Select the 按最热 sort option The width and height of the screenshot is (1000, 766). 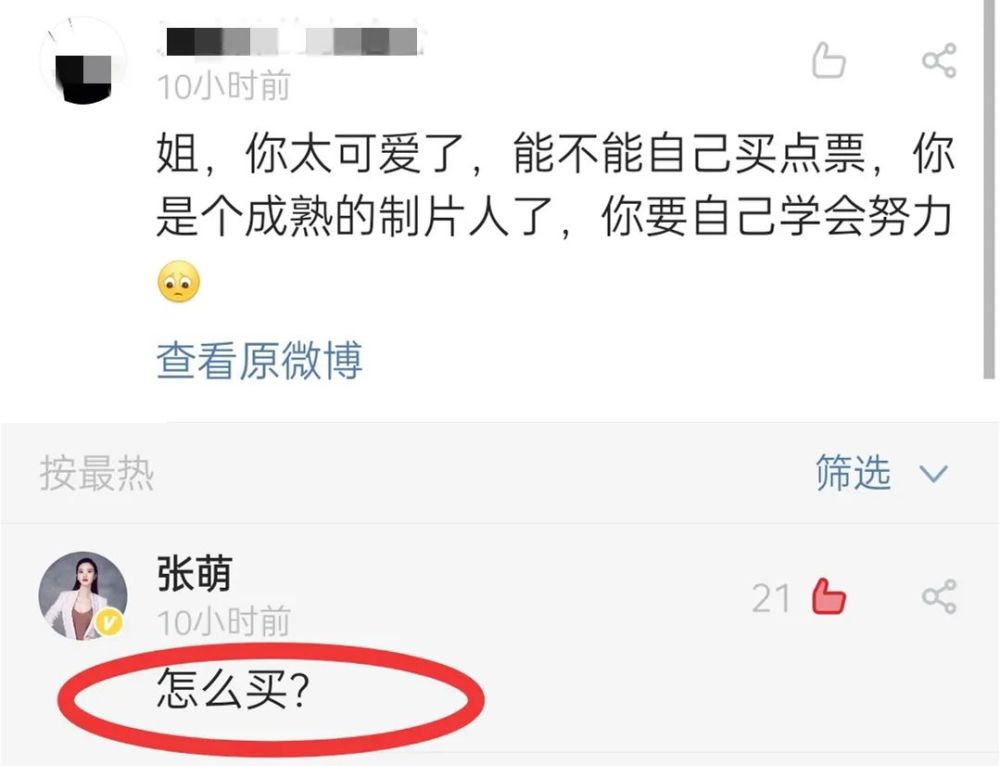[x=97, y=473]
